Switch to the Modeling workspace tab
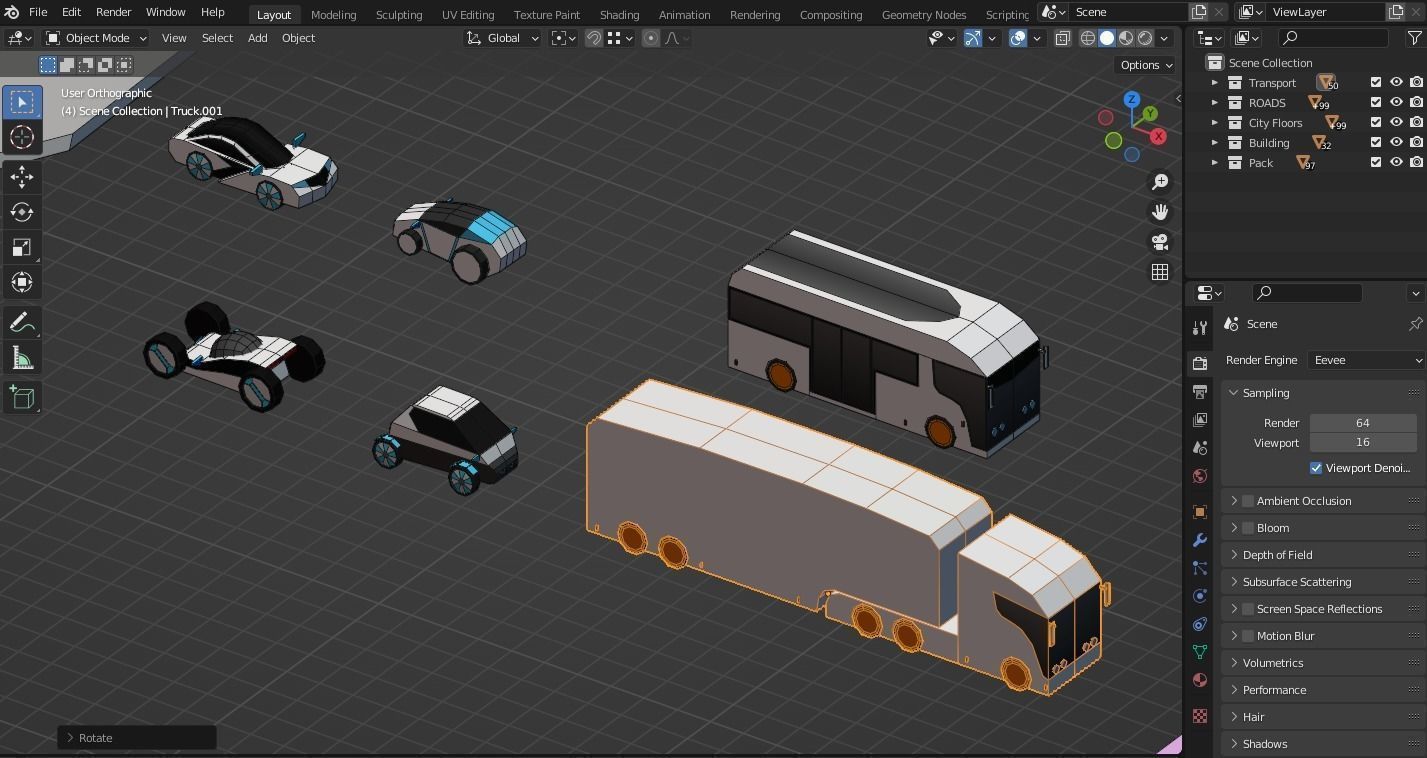 tap(333, 14)
